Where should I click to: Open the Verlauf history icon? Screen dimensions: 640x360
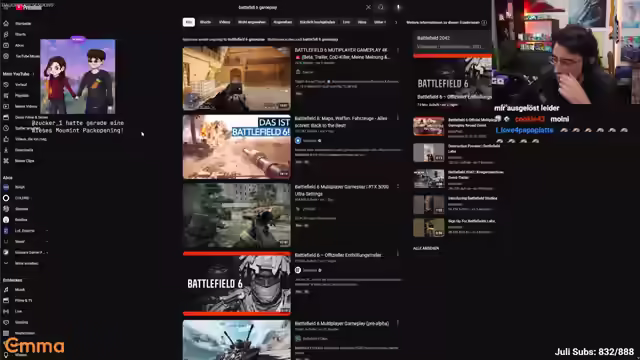(x=6, y=84)
